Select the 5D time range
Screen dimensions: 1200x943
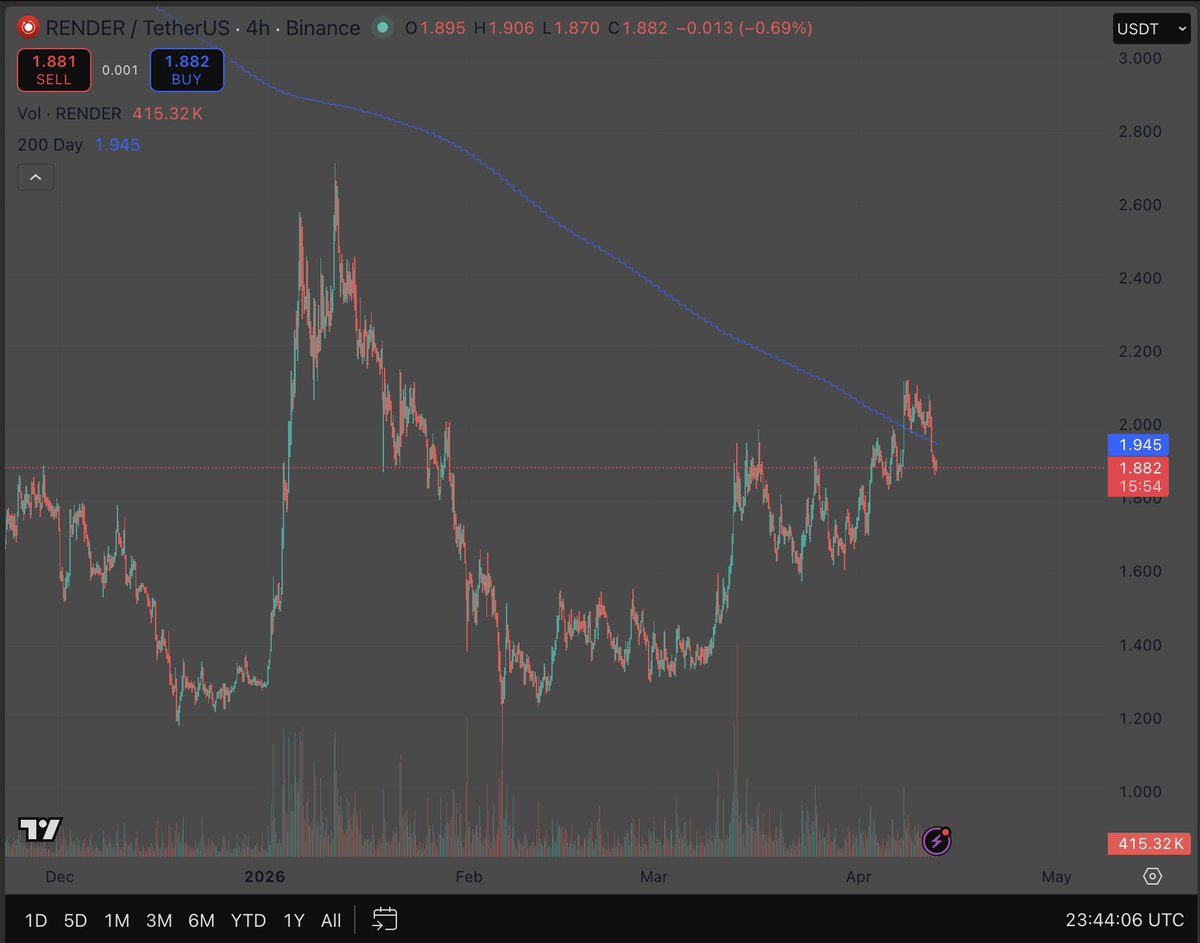point(76,920)
